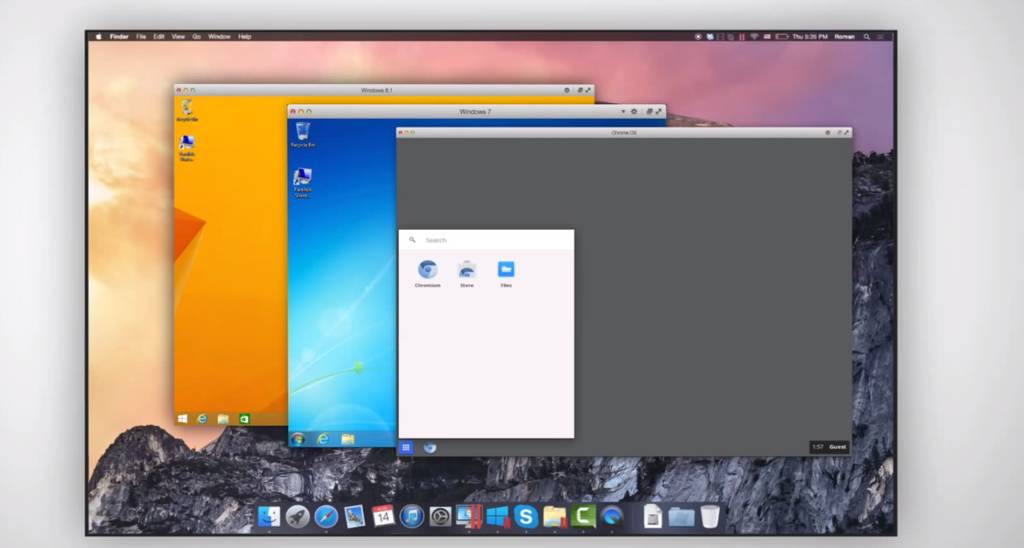This screenshot has height=548, width=1024.
Task: Open the Mail stamp icon in Dock
Action: point(355,517)
